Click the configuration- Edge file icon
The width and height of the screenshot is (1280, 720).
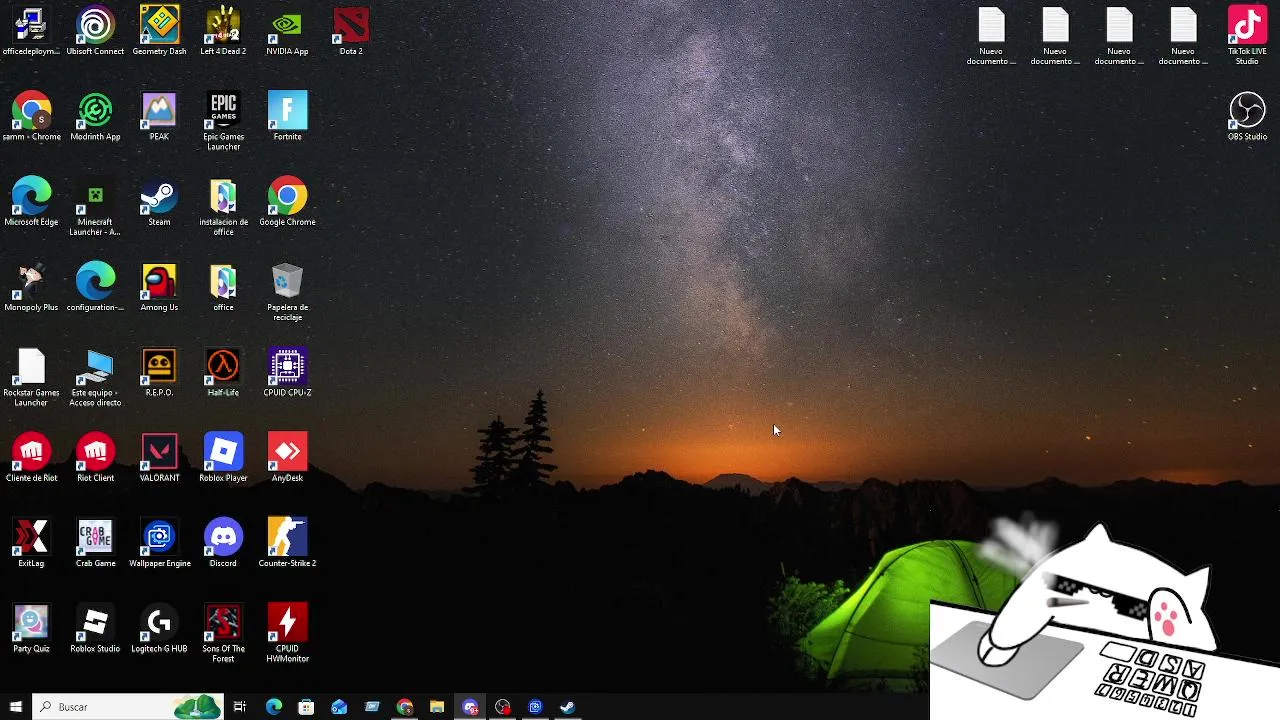[x=95, y=288]
